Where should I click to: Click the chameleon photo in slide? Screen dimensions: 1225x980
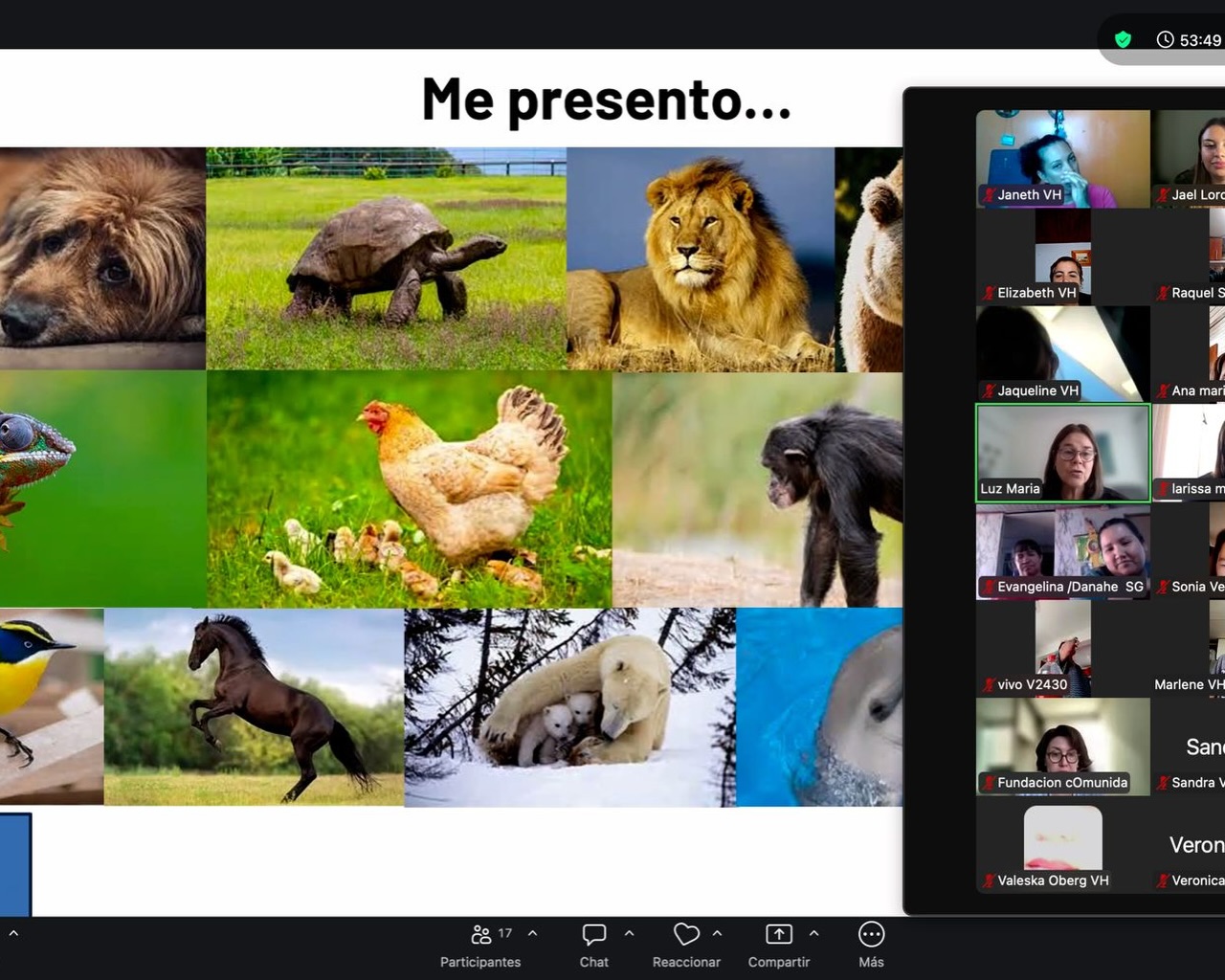(x=102, y=489)
